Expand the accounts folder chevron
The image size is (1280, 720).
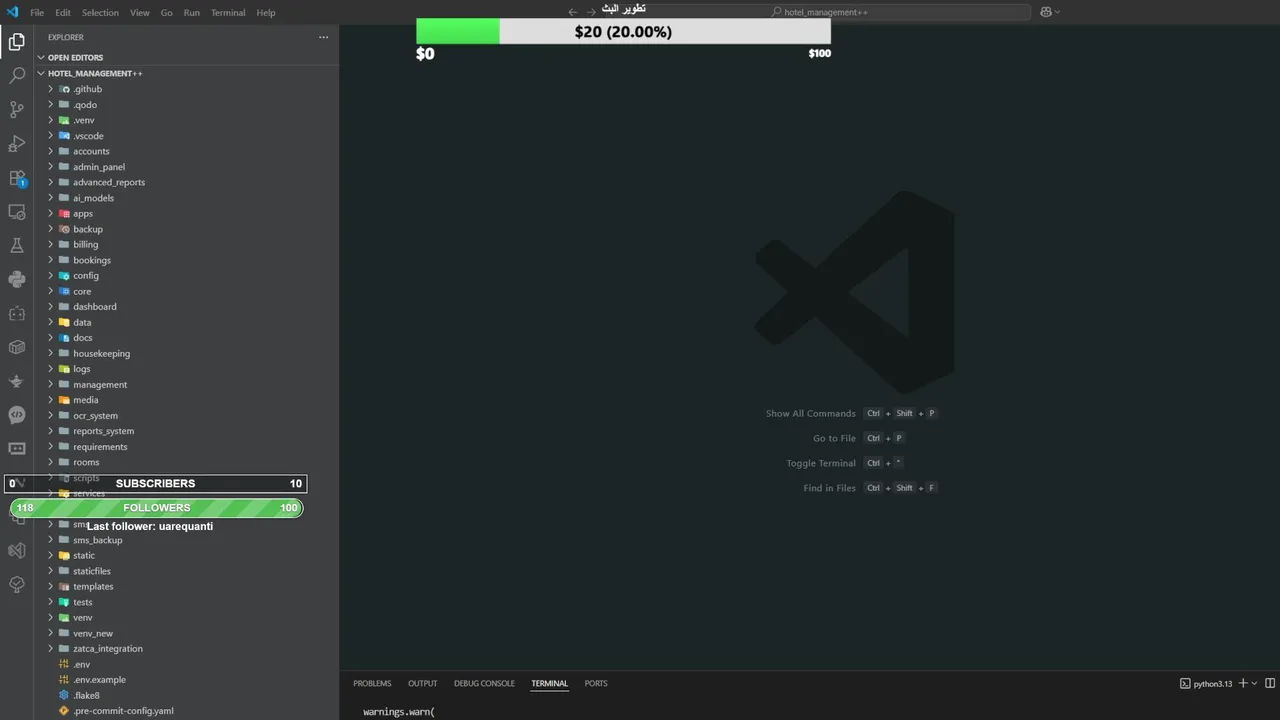50,151
